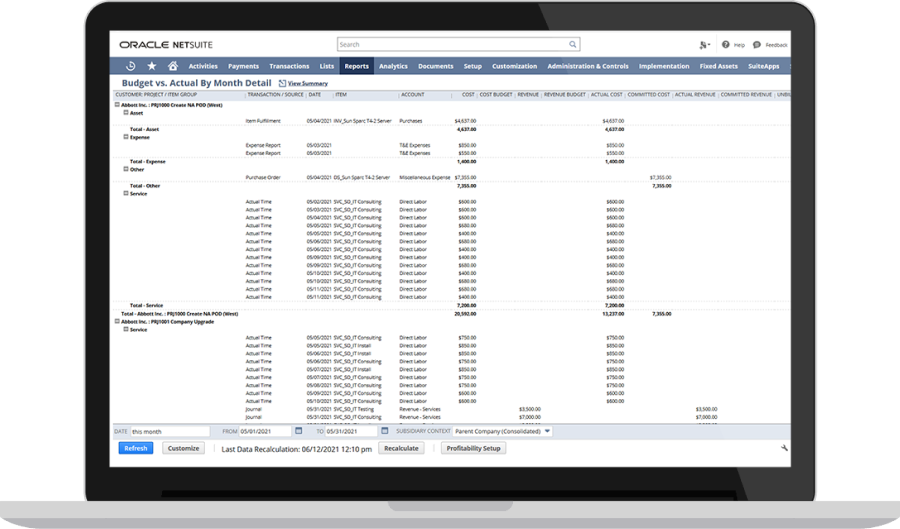The height and width of the screenshot is (529, 900).
Task: Open the Activities menu
Action: (x=203, y=66)
